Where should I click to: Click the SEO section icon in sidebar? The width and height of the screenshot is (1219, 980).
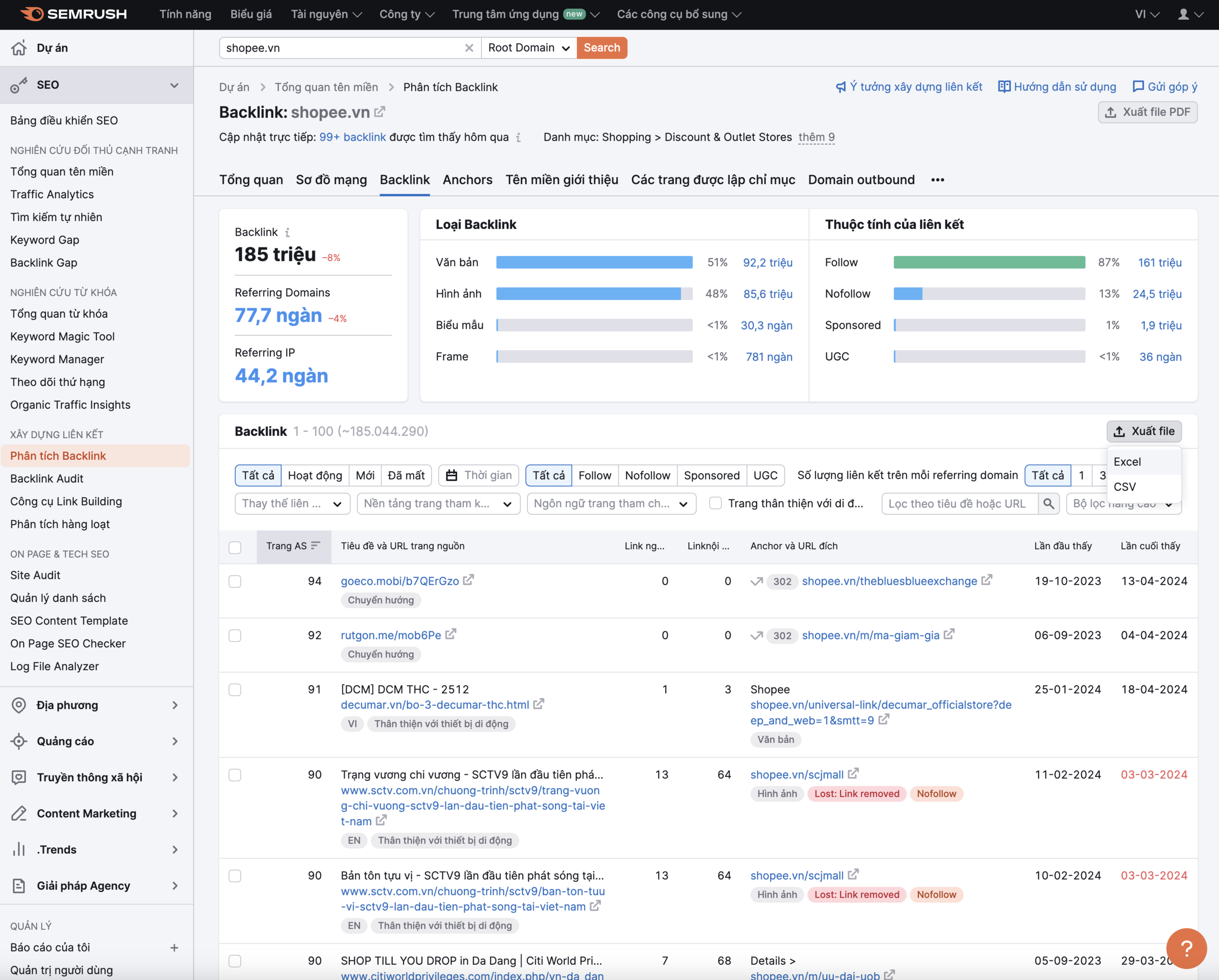[19, 85]
